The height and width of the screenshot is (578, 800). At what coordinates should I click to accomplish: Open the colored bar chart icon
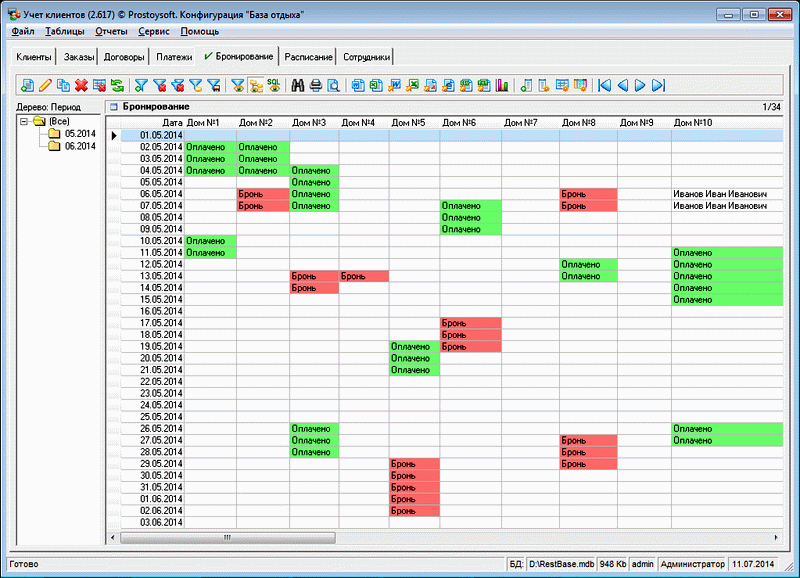[502, 86]
